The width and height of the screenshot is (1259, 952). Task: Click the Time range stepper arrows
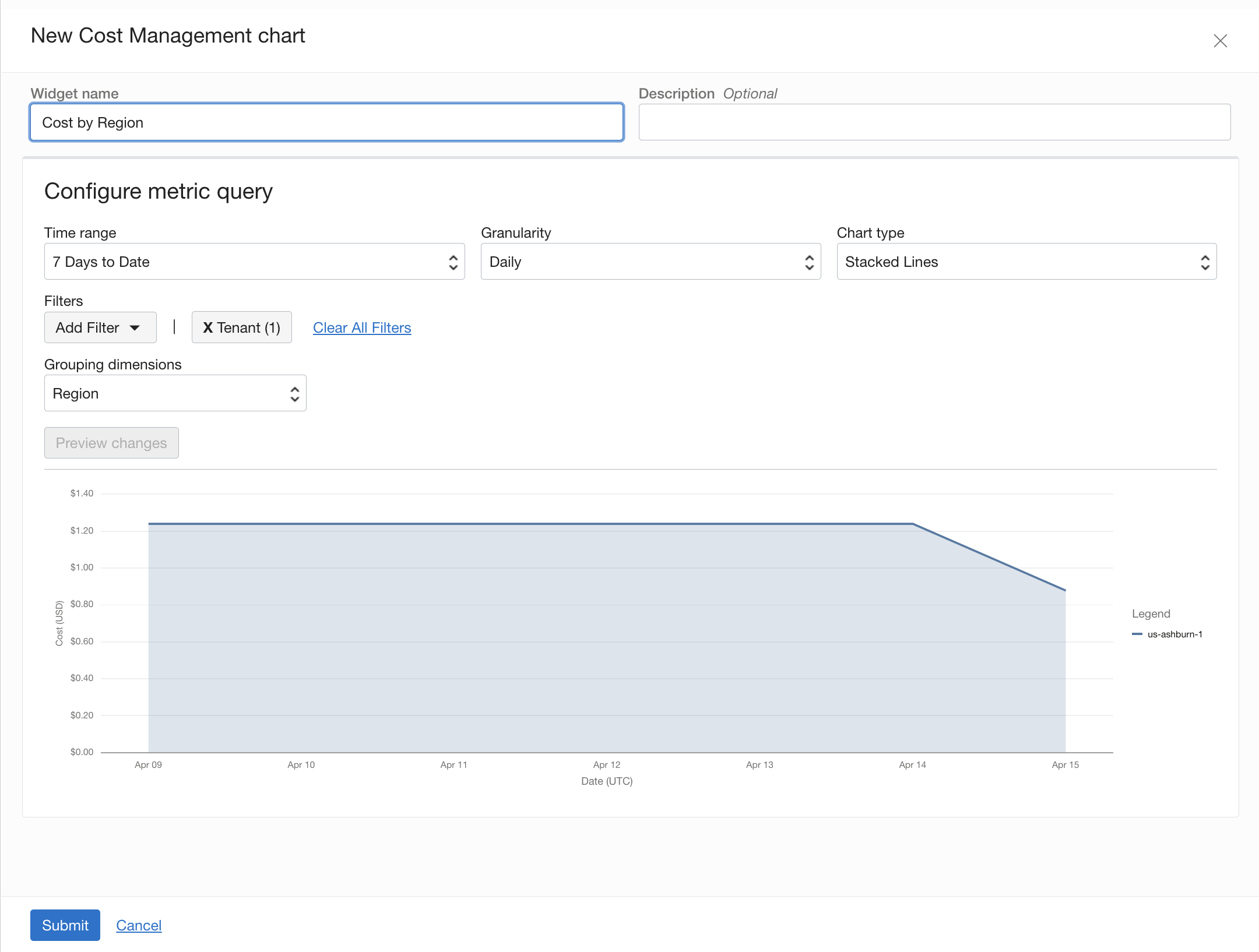click(453, 262)
